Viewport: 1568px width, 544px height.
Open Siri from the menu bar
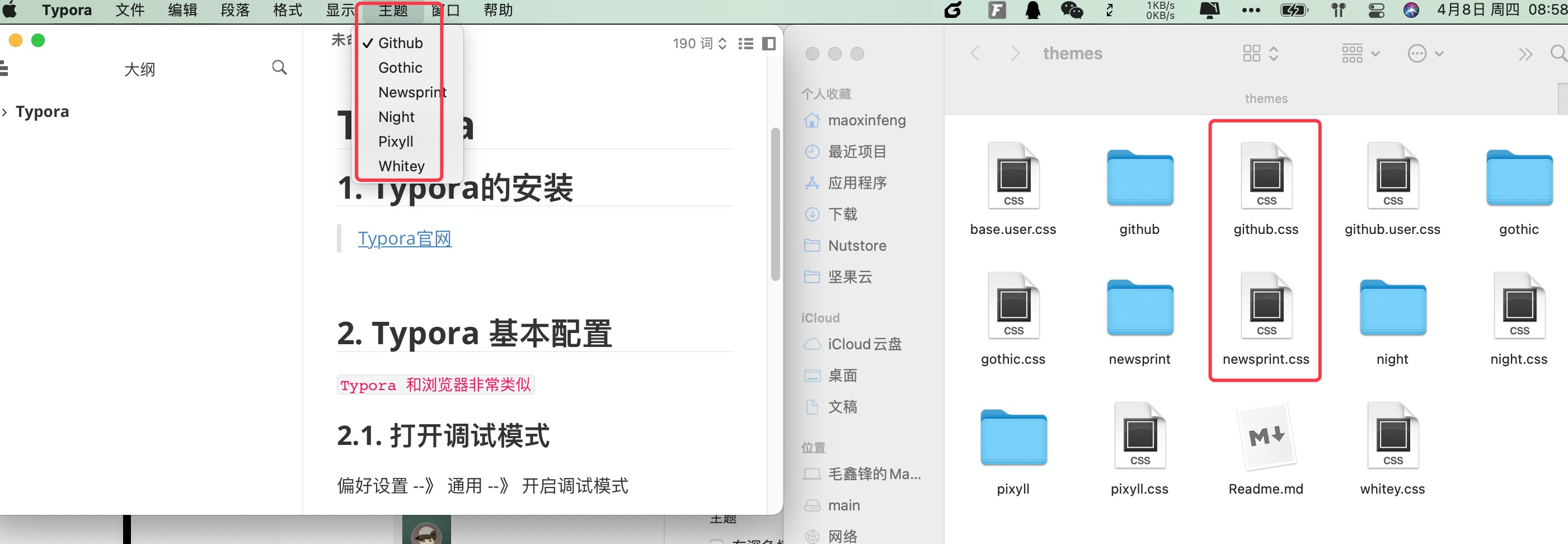point(1411,10)
